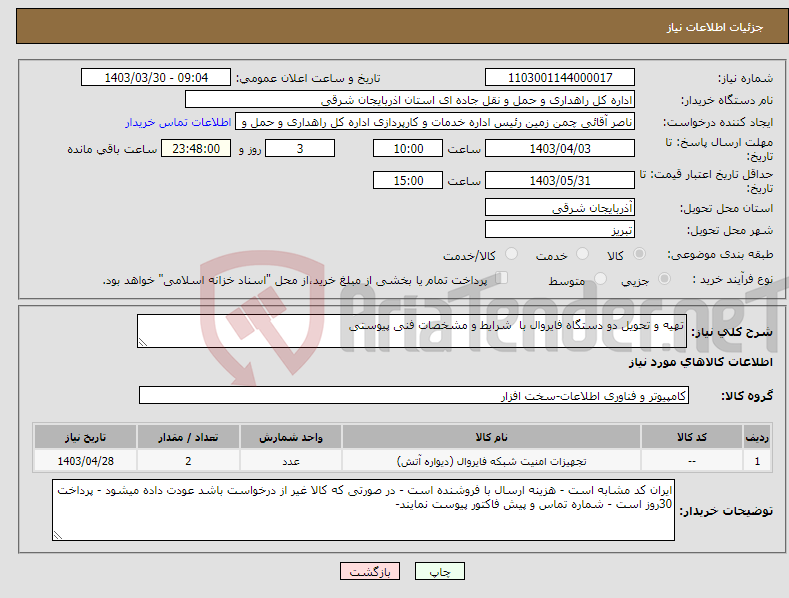Image resolution: width=789 pixels, height=598 pixels.
Task: Click the جزئیات اطلاعات نیاز header title
Action: pyautogui.click(x=715, y=27)
